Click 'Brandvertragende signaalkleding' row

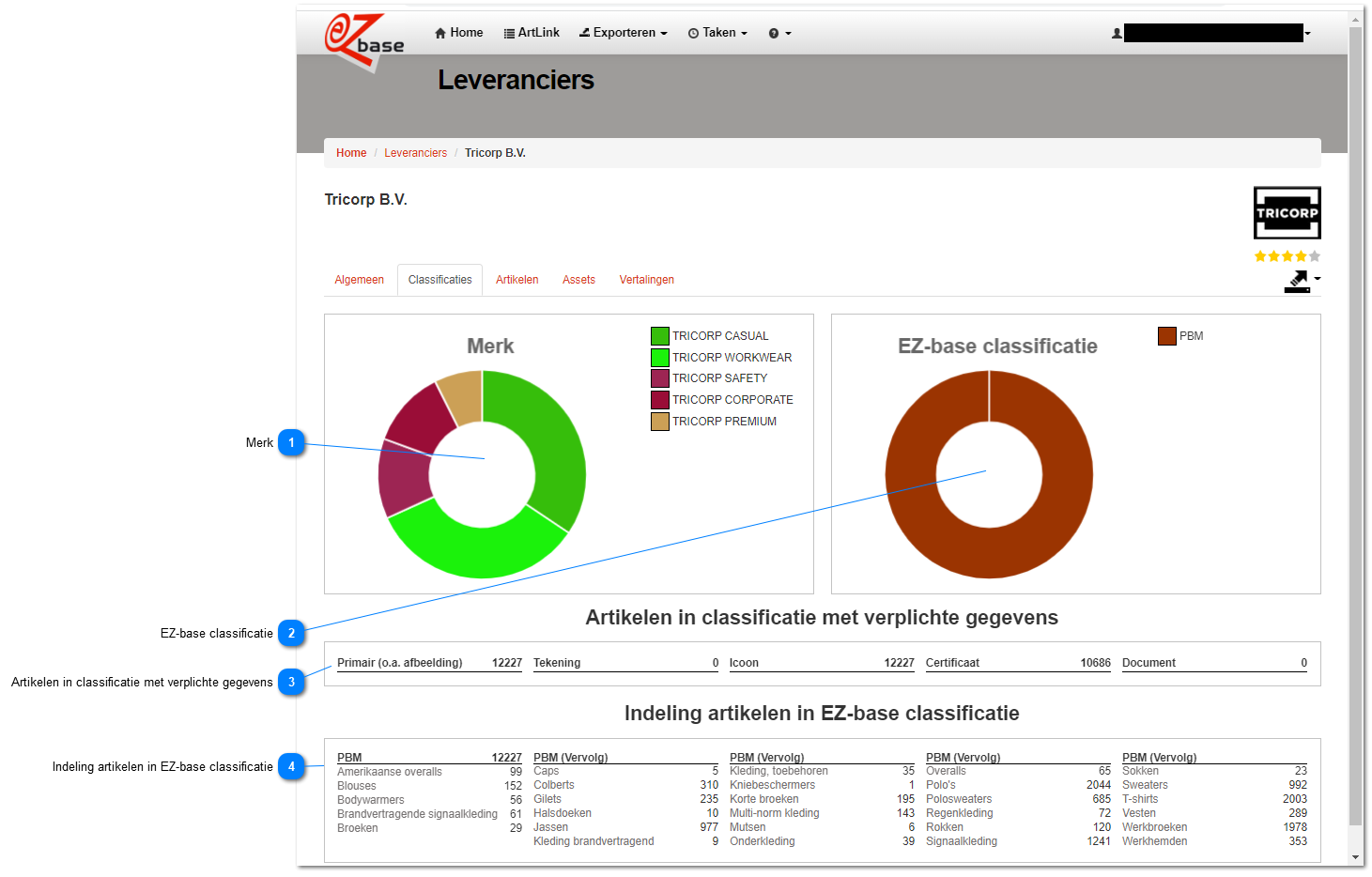(x=429, y=814)
